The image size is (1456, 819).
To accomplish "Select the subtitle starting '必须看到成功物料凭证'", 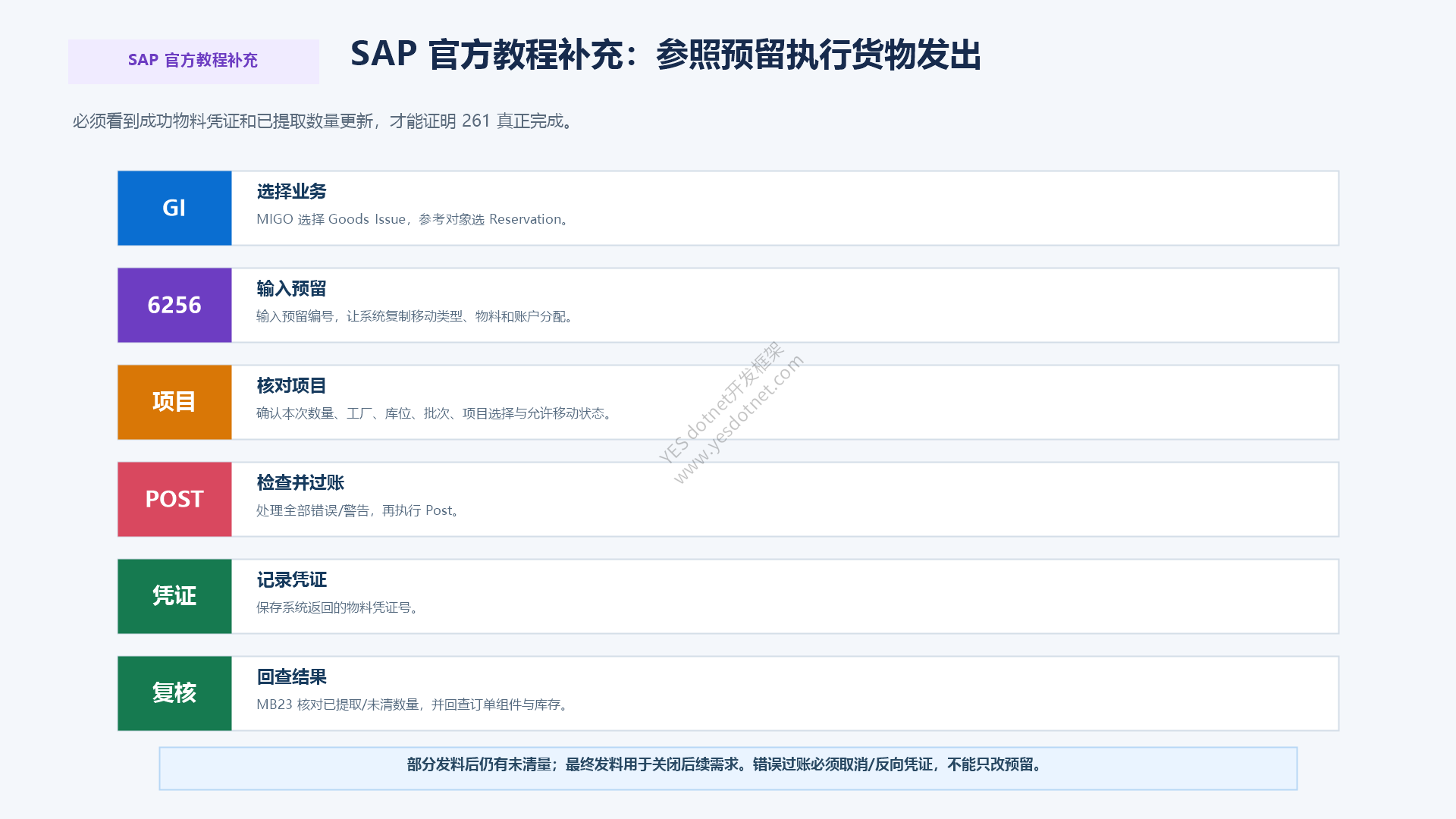I will click(325, 121).
